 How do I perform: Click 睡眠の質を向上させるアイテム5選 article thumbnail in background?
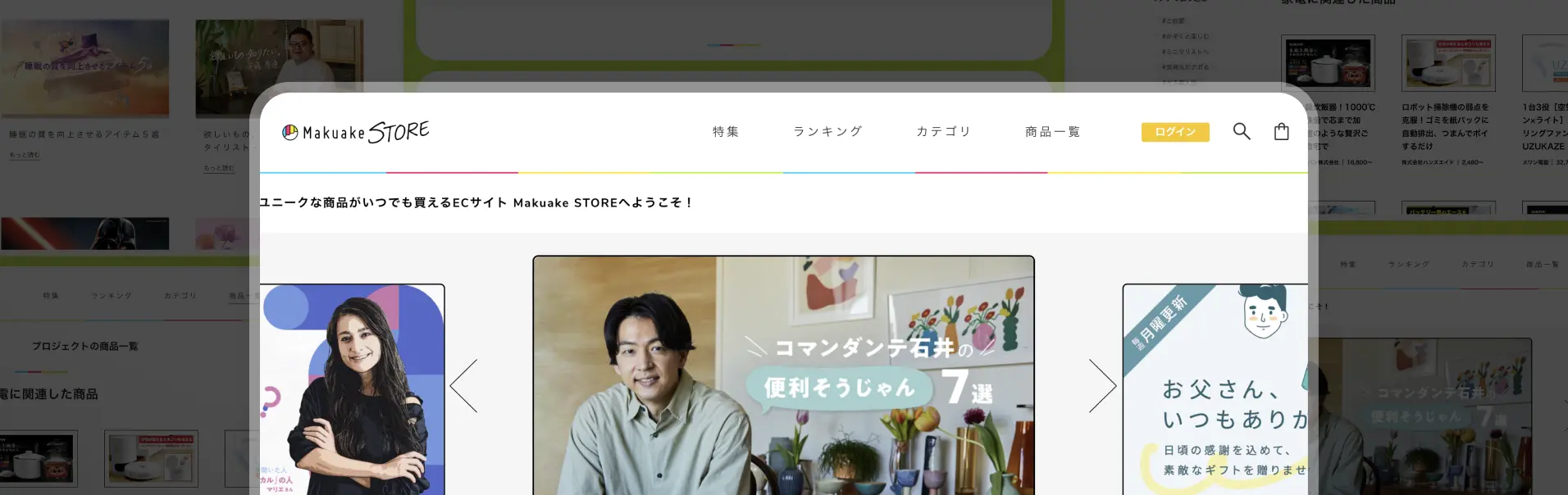[x=84, y=69]
